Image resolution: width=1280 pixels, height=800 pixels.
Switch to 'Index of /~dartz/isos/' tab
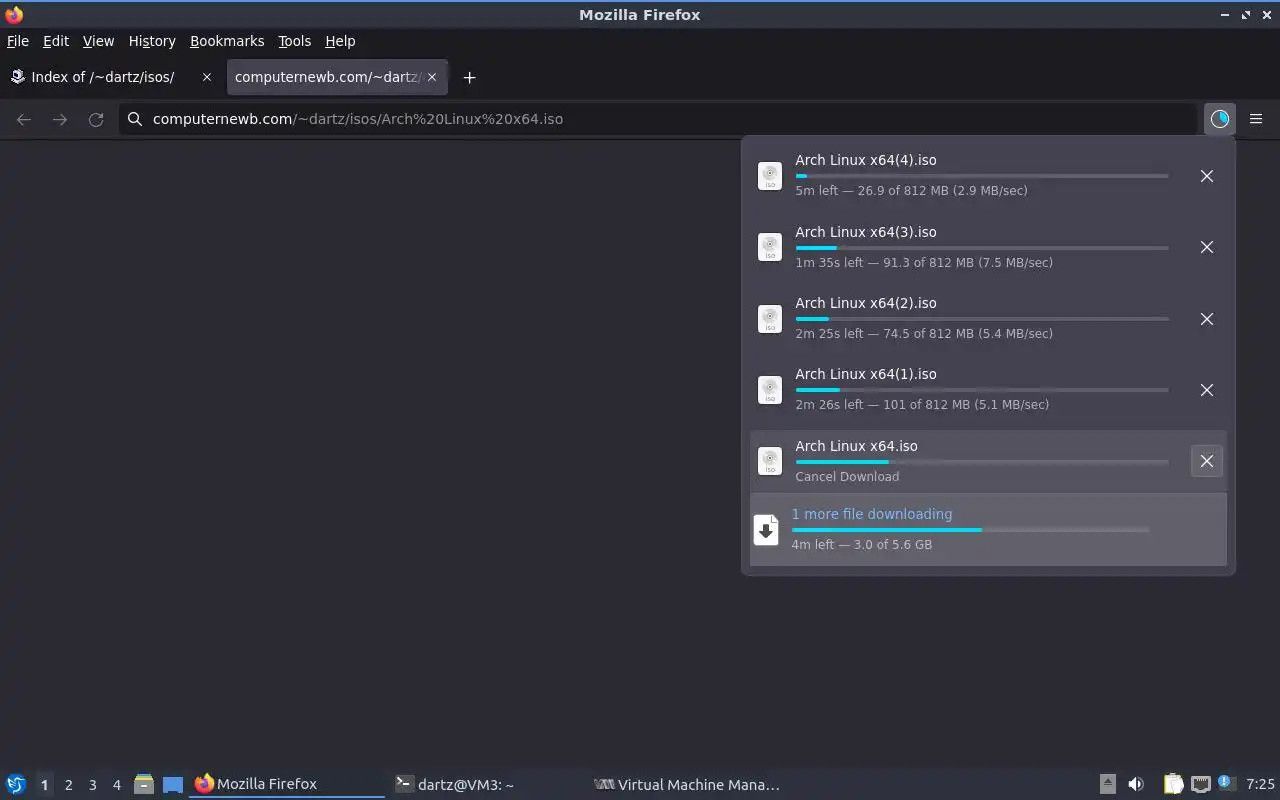[x=102, y=77]
